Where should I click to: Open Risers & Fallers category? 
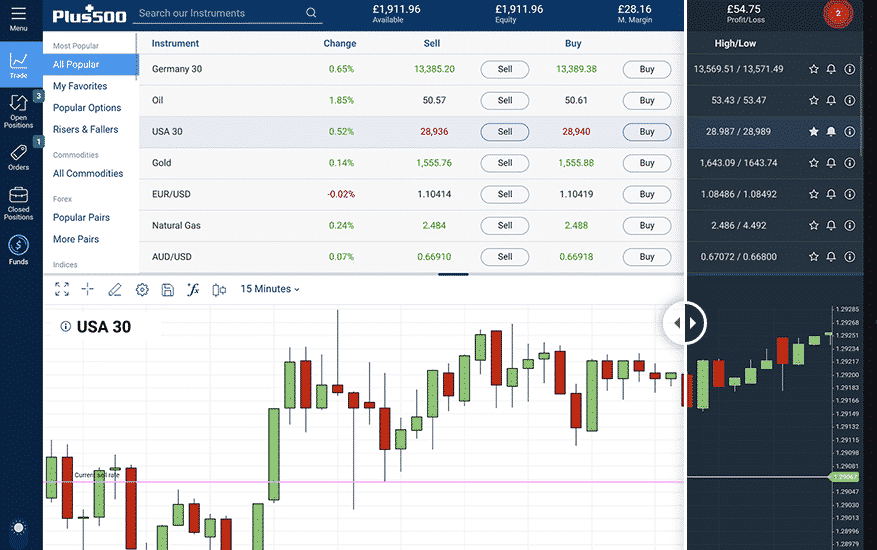[x=86, y=129]
